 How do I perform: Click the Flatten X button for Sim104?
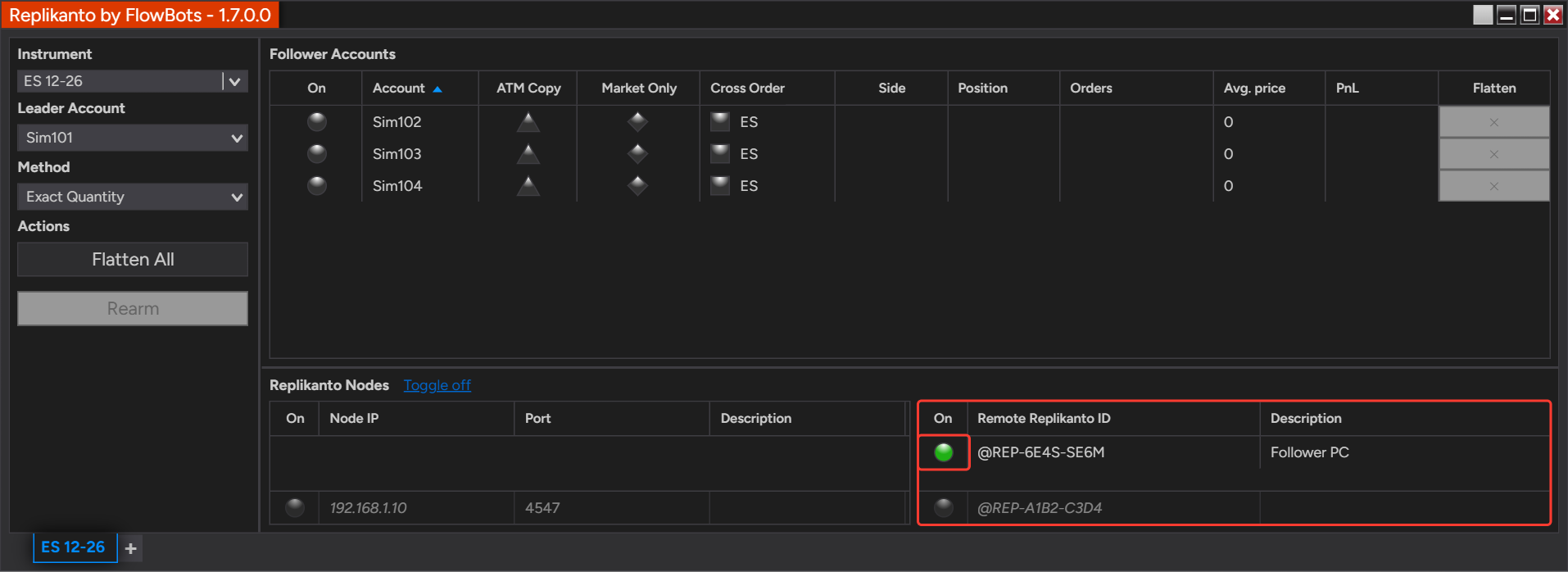[x=1494, y=186]
